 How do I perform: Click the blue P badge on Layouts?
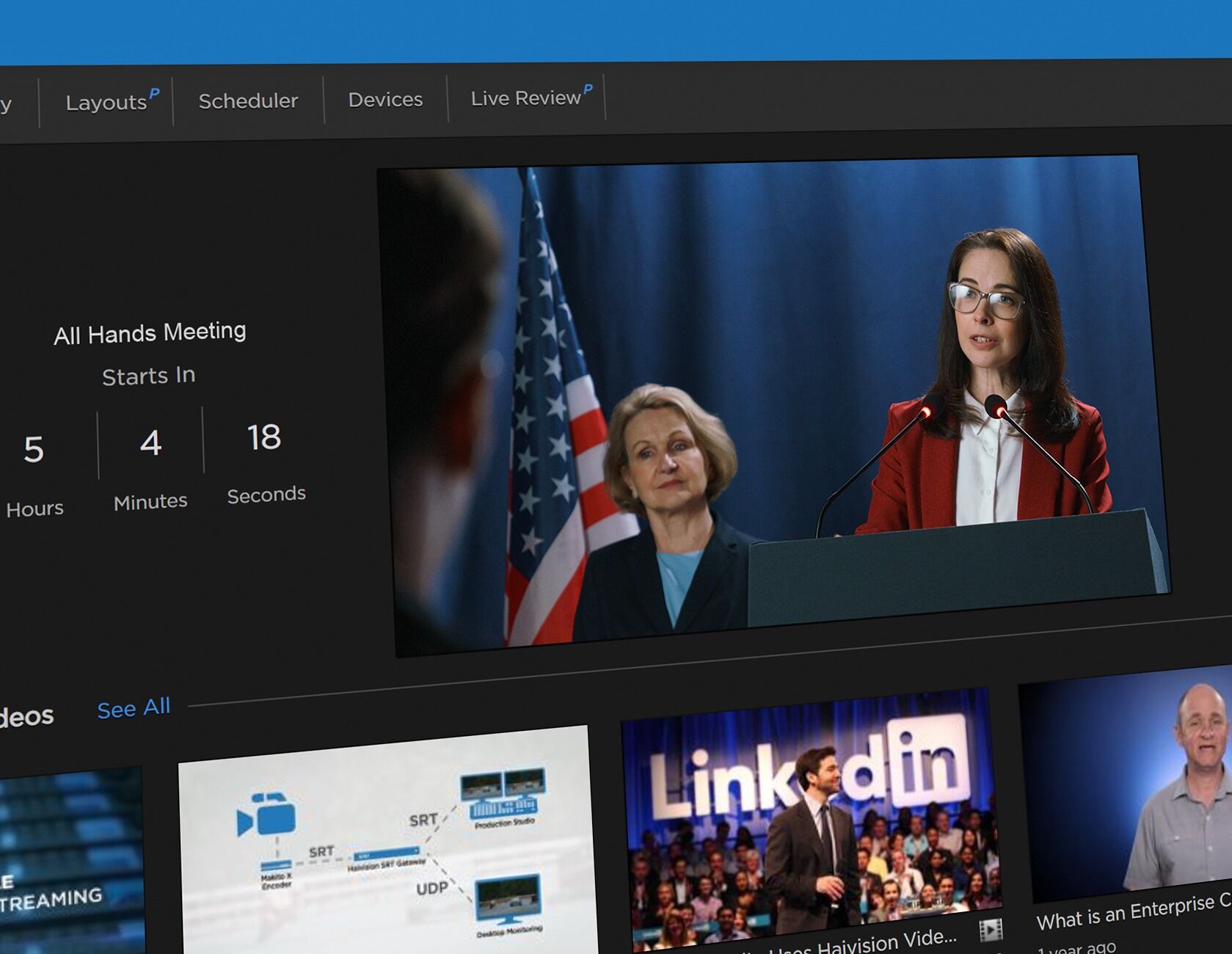[154, 93]
